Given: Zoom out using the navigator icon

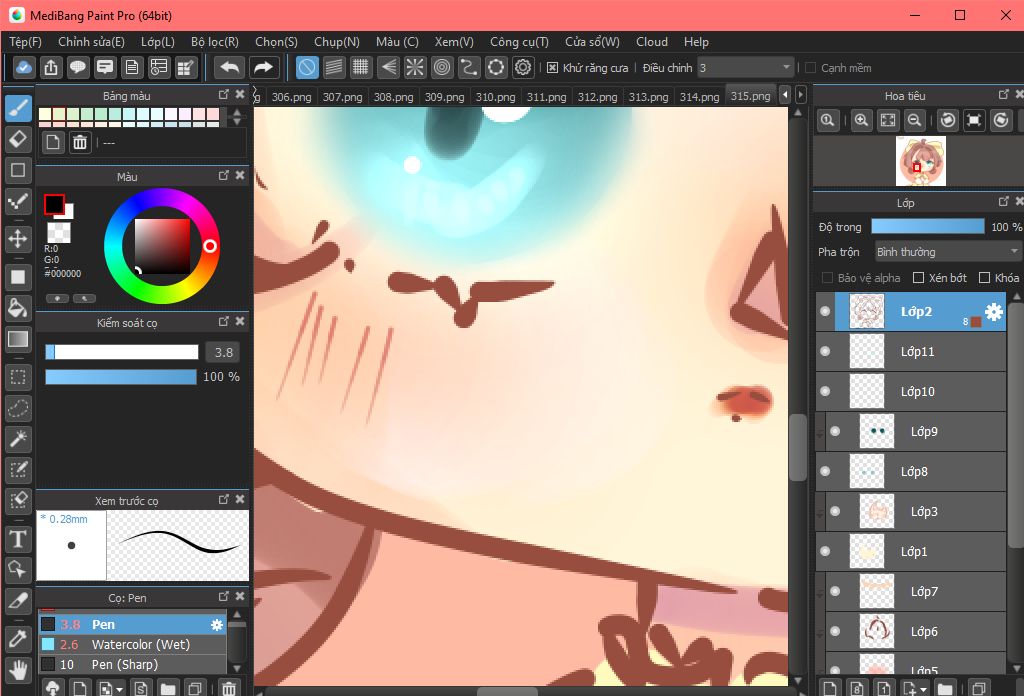Looking at the screenshot, I should 915,120.
